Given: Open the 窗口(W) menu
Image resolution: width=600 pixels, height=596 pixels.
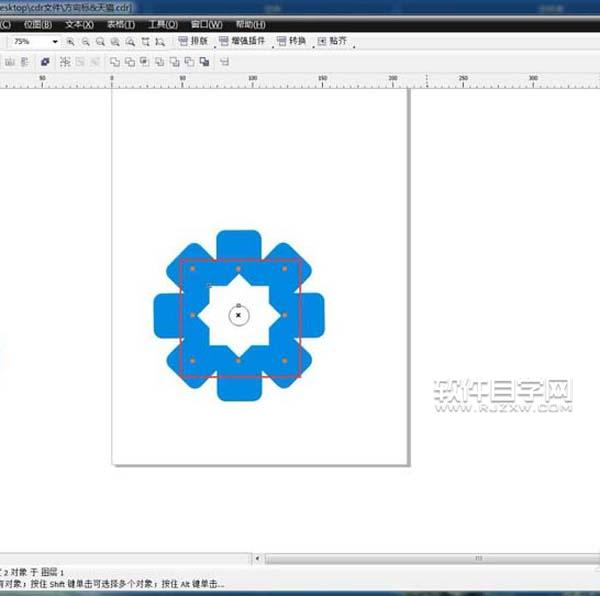Looking at the screenshot, I should (x=206, y=23).
